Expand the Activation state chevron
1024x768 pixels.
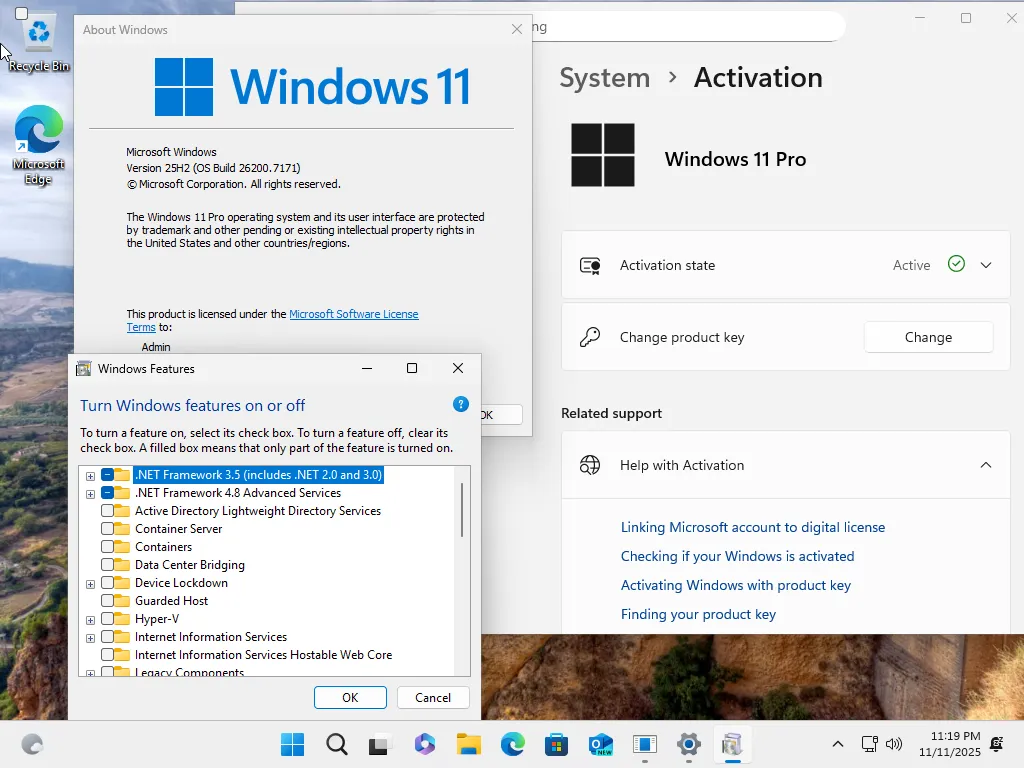click(x=985, y=265)
